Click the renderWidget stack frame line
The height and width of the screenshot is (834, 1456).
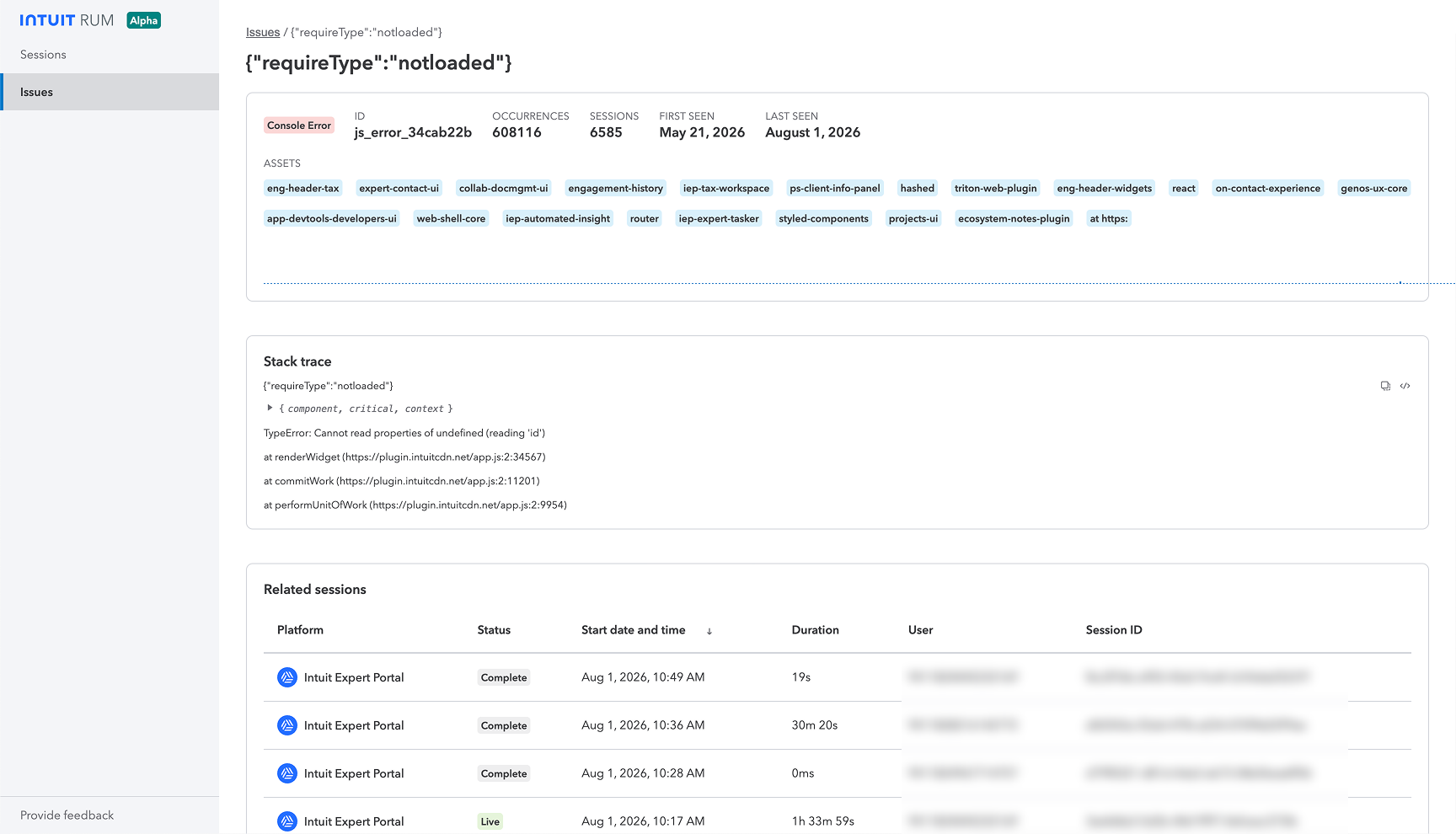point(404,457)
